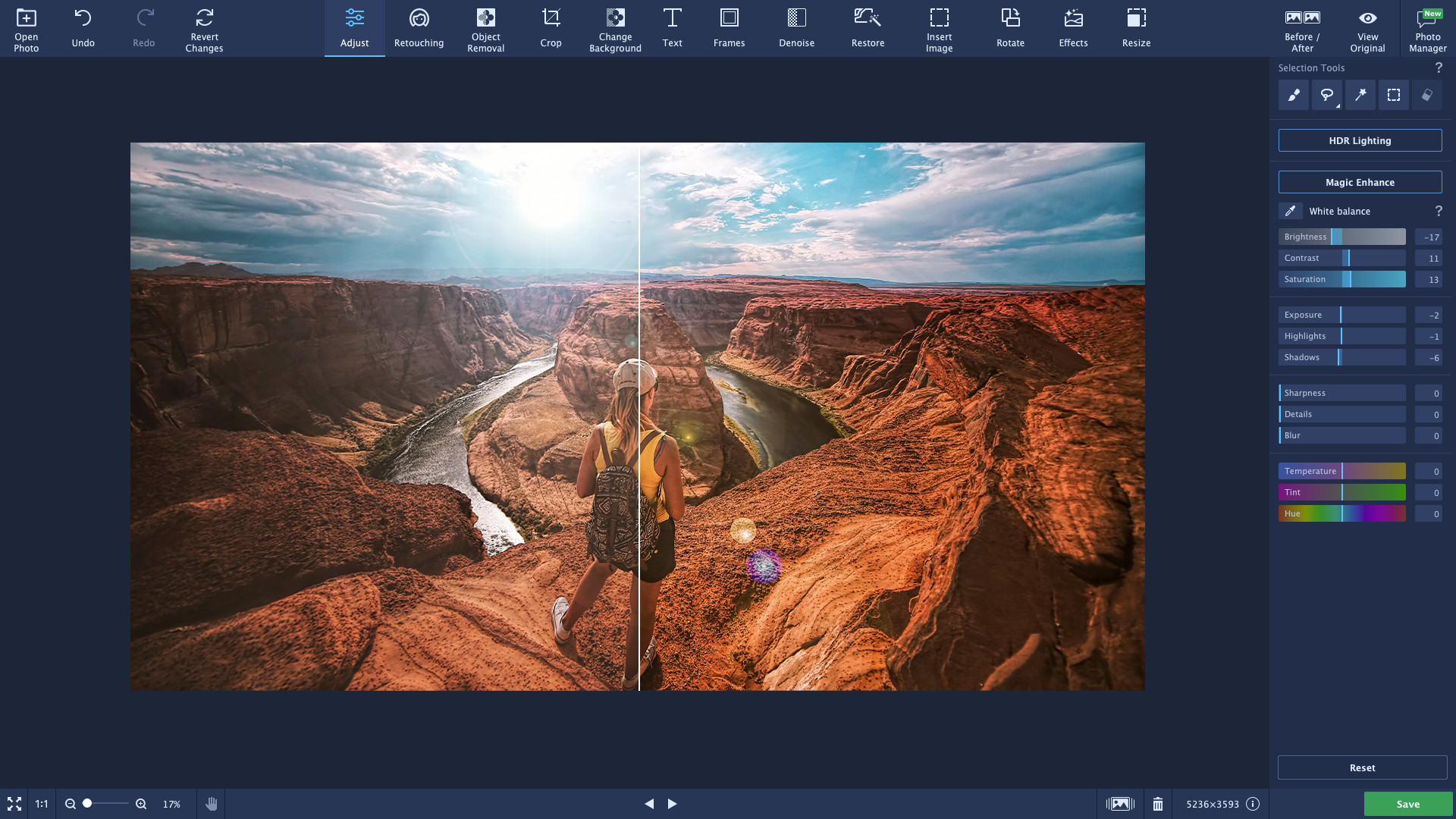The image size is (1456, 819).
Task: Show the filmstrip thumbnails panel
Action: tap(1120, 804)
